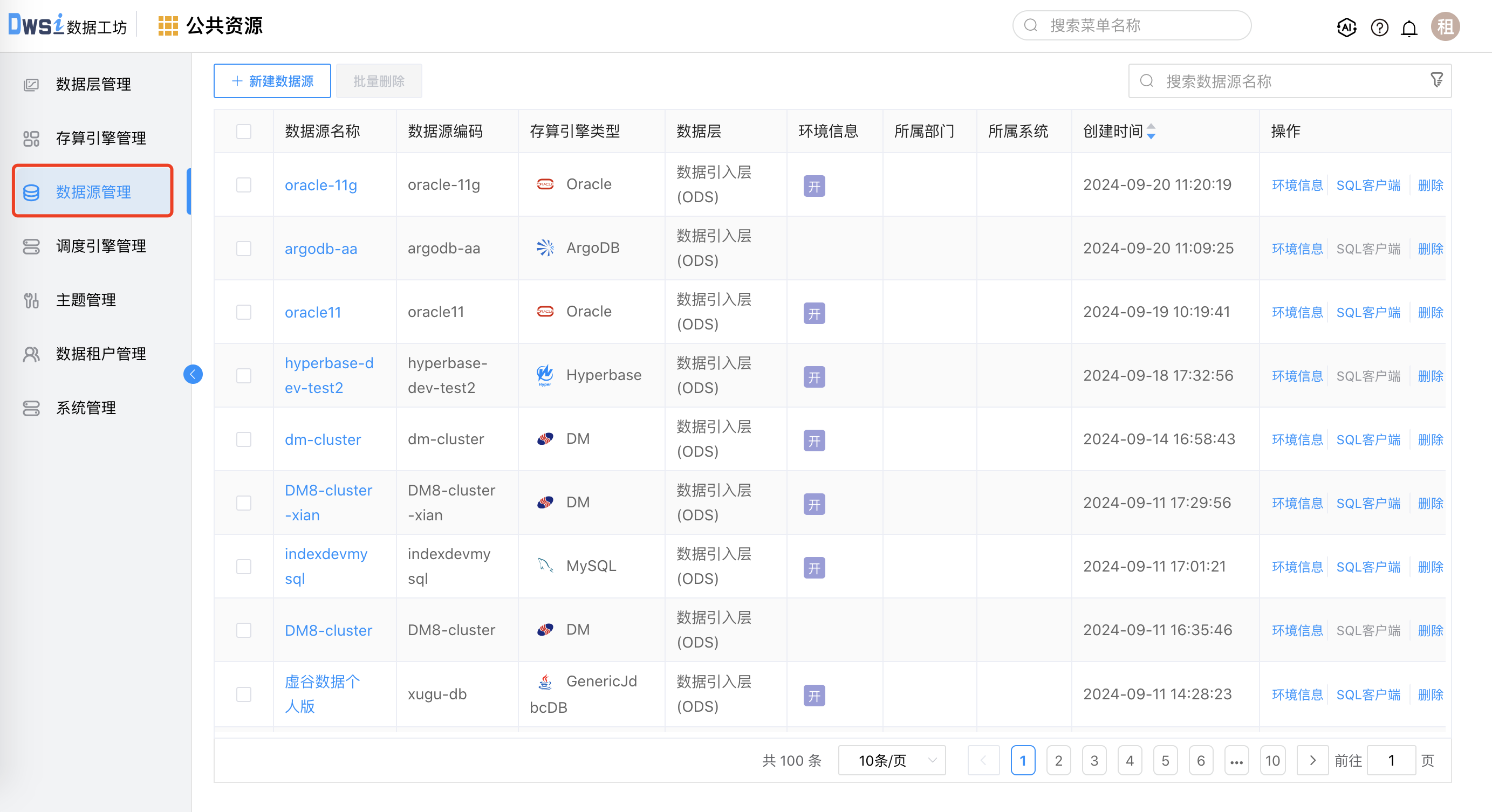
Task: Check the checkbox for argodb-aa row
Action: 243,248
